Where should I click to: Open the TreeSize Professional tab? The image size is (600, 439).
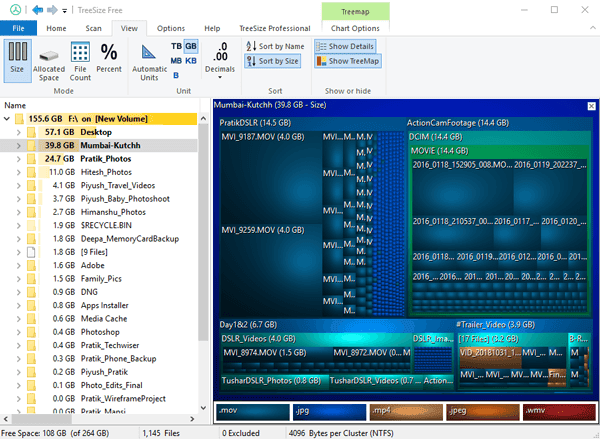click(x=275, y=28)
